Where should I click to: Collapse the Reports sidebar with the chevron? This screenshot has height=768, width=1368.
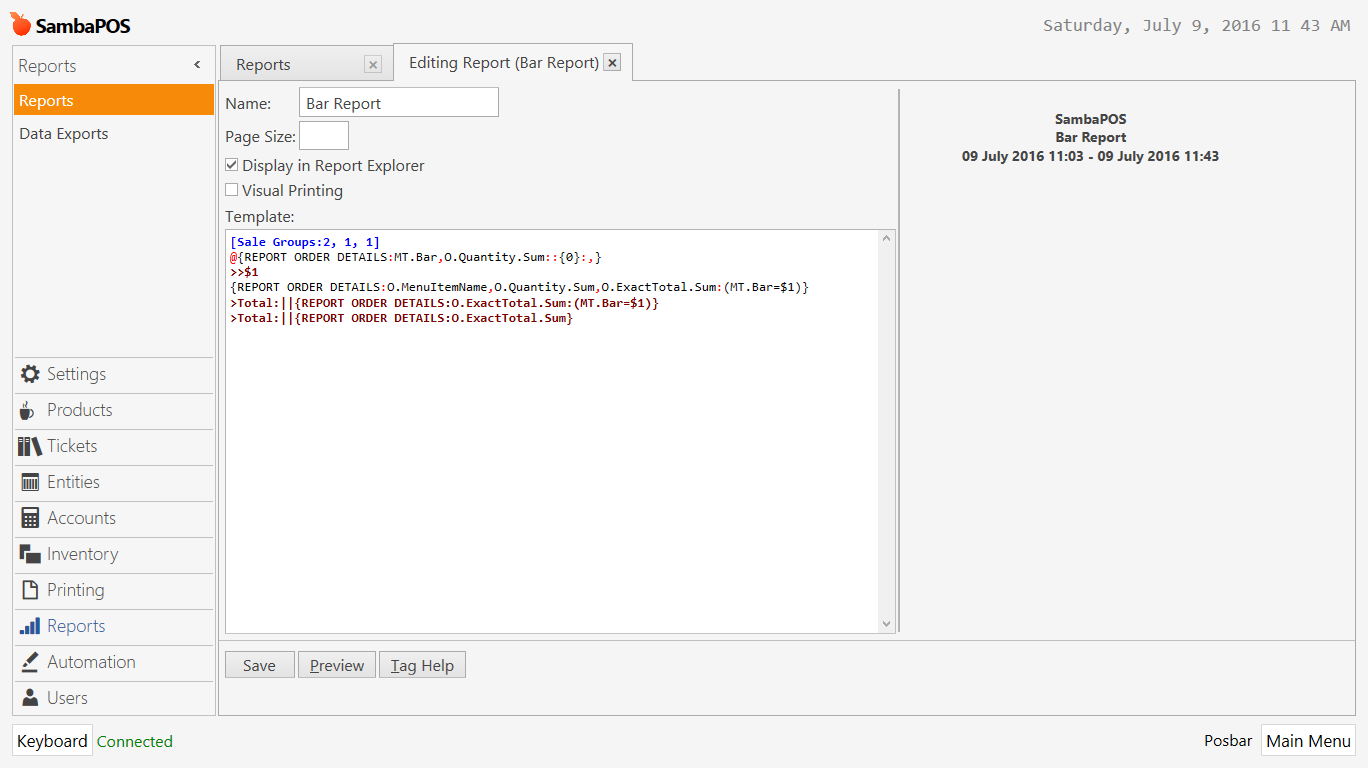(197, 65)
